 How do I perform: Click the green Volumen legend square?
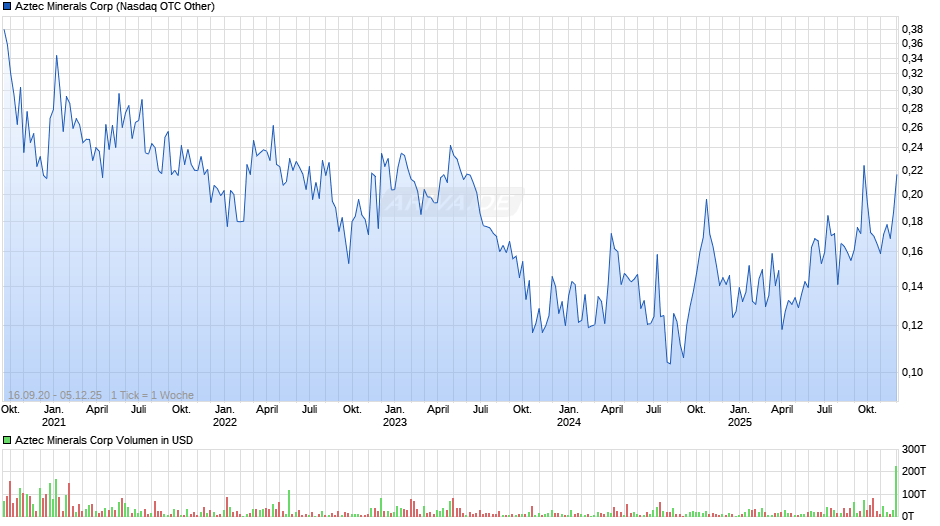(7, 440)
